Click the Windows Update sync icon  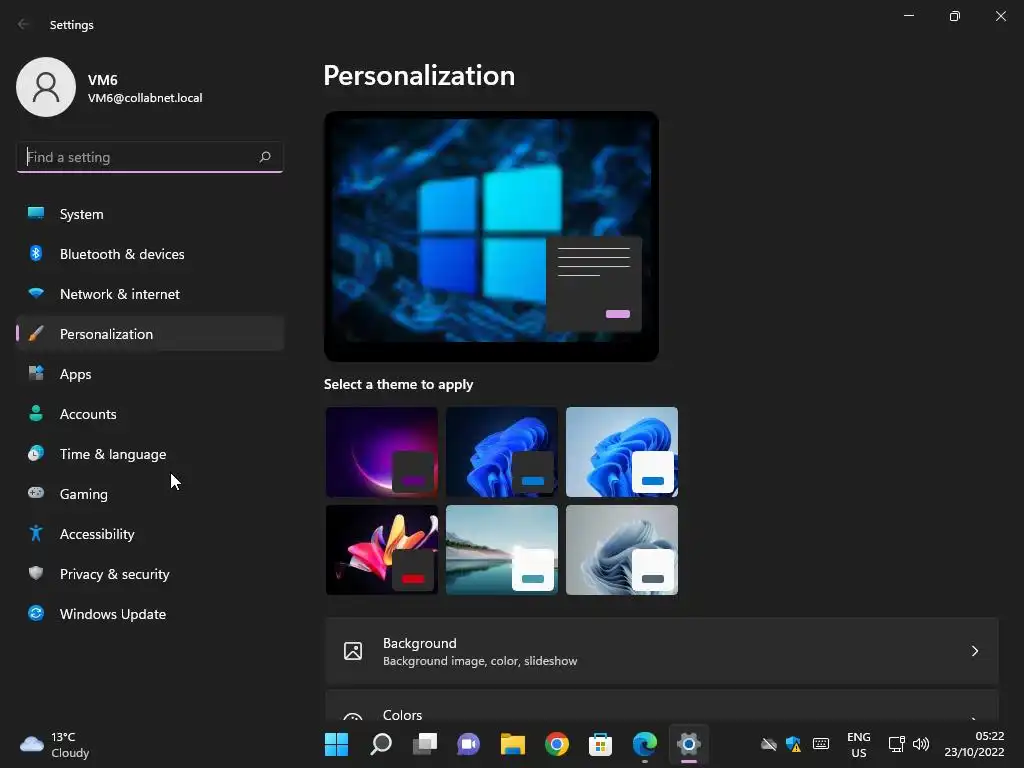[36, 613]
